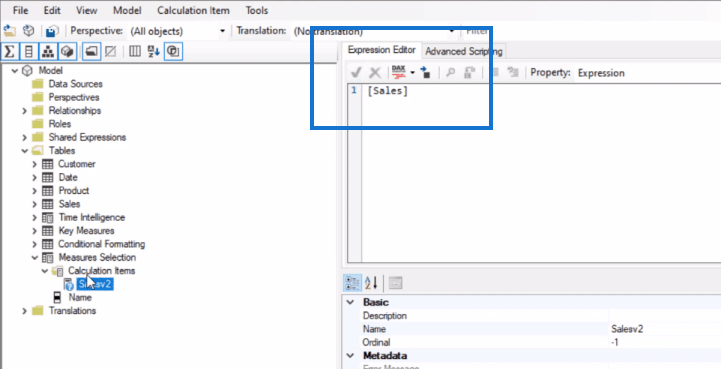The height and width of the screenshot is (369, 721).
Task: Open the Perspective dropdown
Action: pyautogui.click(x=178, y=31)
